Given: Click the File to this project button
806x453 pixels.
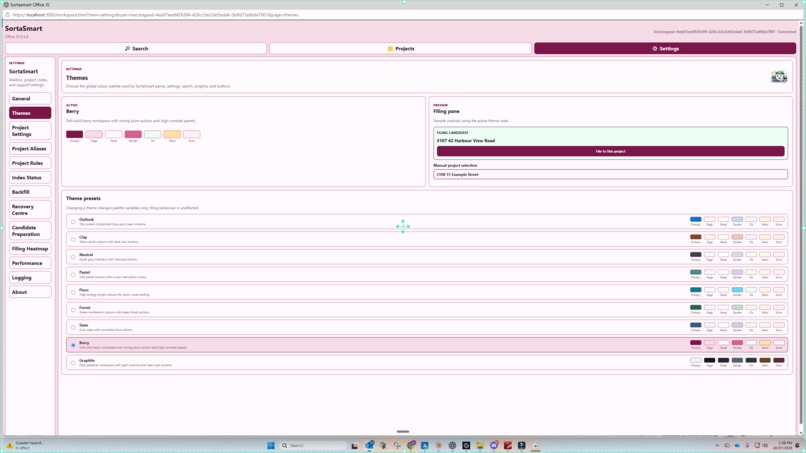Looking at the screenshot, I should pyautogui.click(x=611, y=151).
